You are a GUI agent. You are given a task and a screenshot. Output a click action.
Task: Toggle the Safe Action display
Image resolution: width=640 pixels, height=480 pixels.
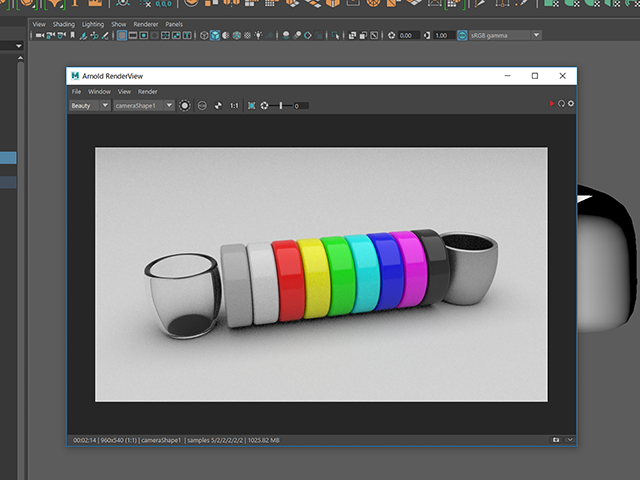176,36
